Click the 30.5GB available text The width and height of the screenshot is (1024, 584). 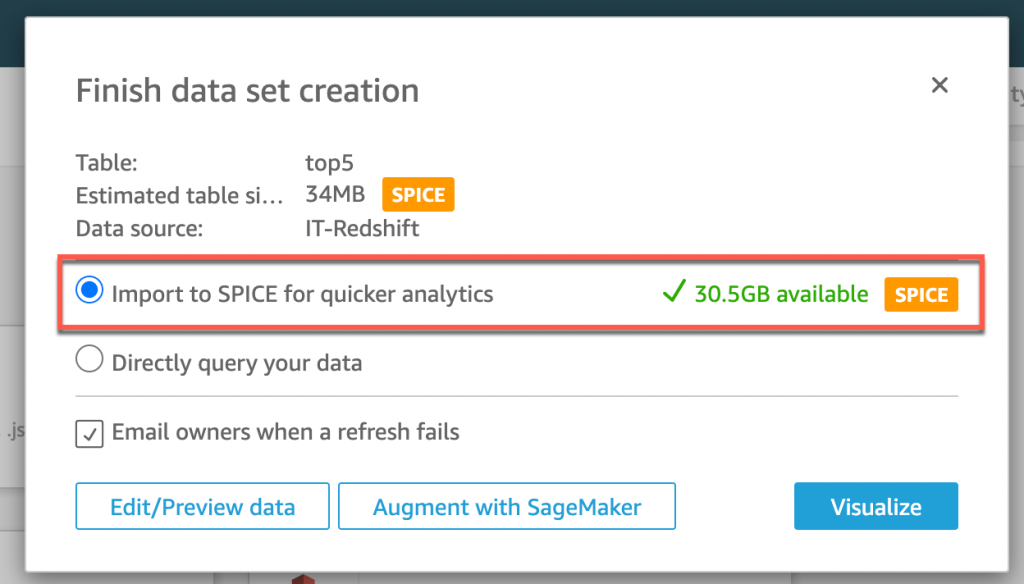point(783,295)
